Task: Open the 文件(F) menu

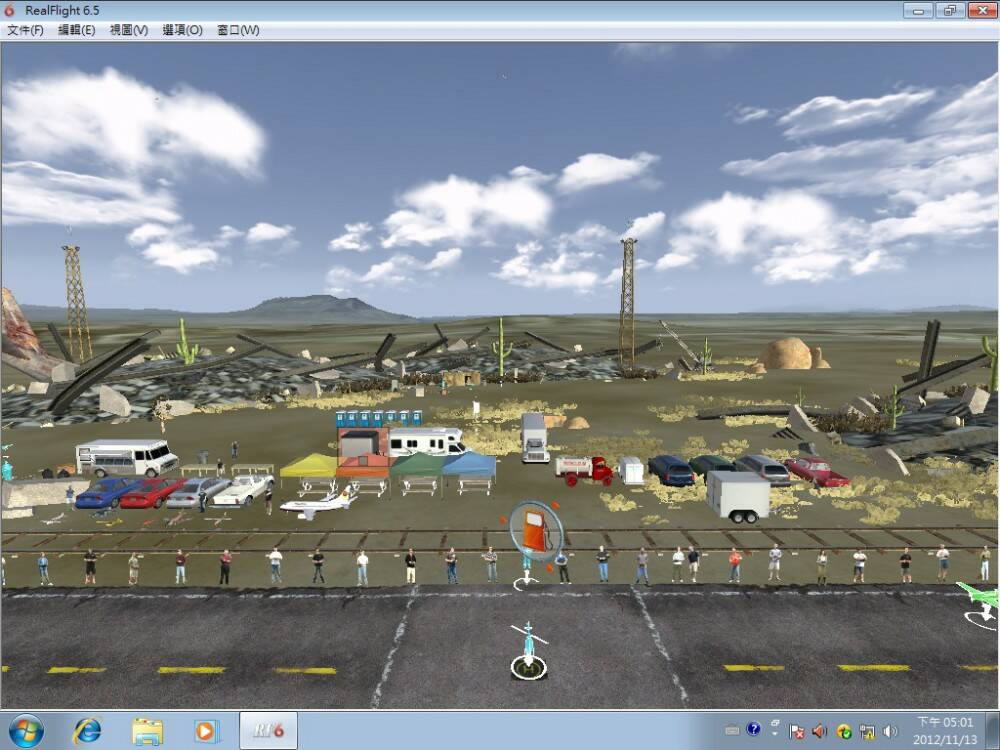Action: (26, 30)
